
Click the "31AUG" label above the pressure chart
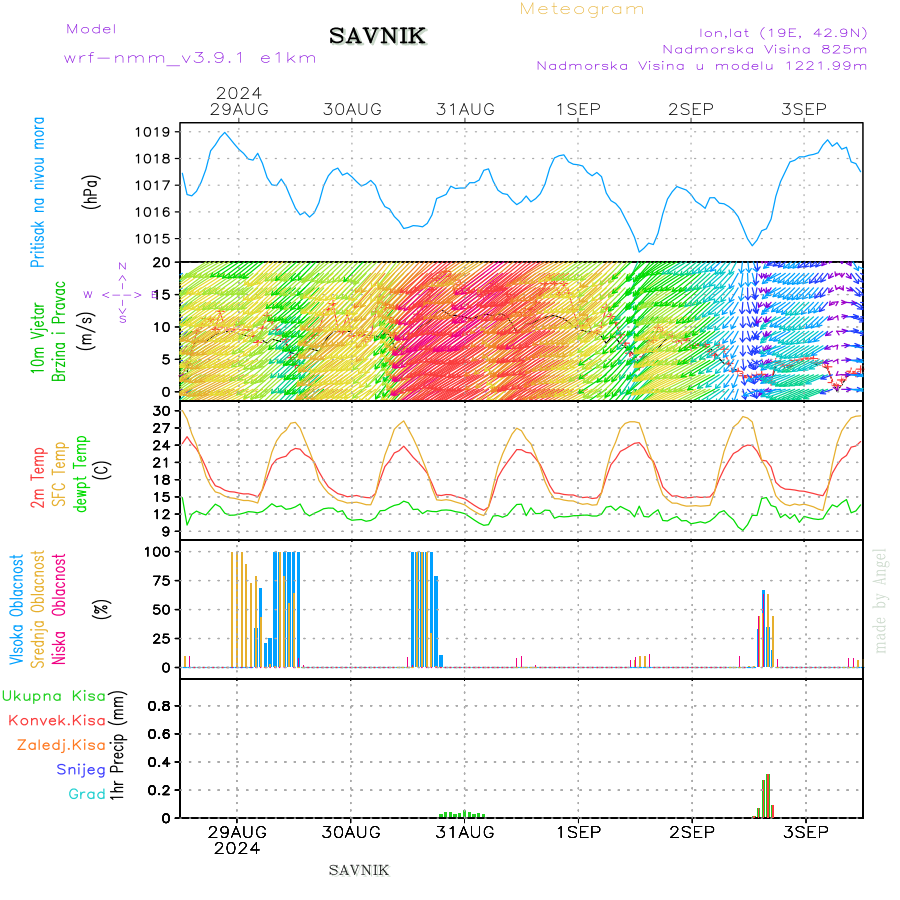(x=465, y=109)
